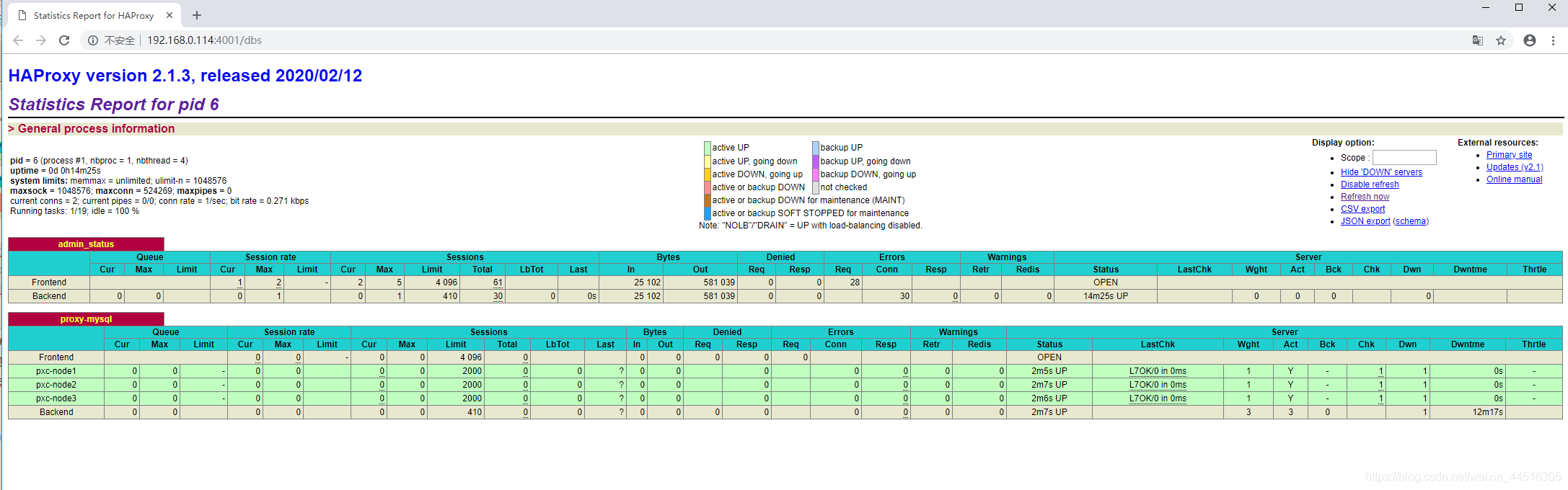This screenshot has width=1568, height=490.
Task: Open the JSON schema link
Action: pyautogui.click(x=1411, y=221)
